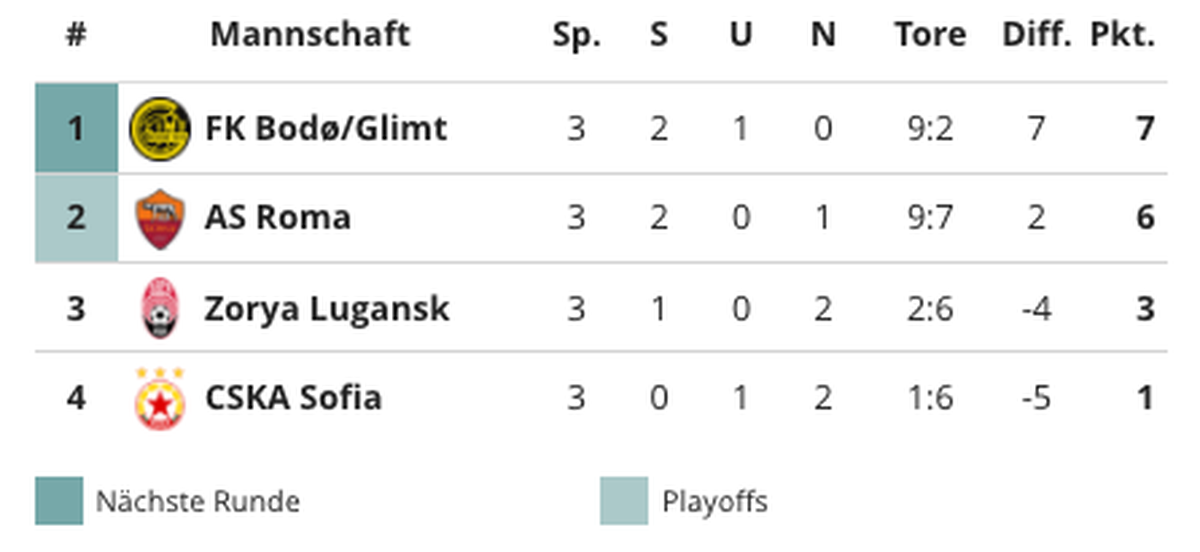Click Bodø/Glimt's 9:2 goals value
The image size is (1200, 552).
[930, 129]
